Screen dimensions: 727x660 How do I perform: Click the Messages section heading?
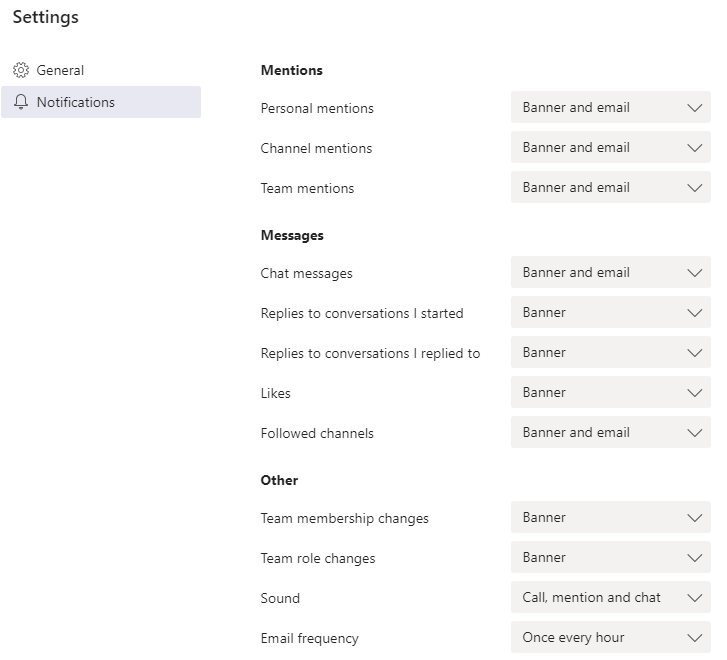tap(292, 235)
